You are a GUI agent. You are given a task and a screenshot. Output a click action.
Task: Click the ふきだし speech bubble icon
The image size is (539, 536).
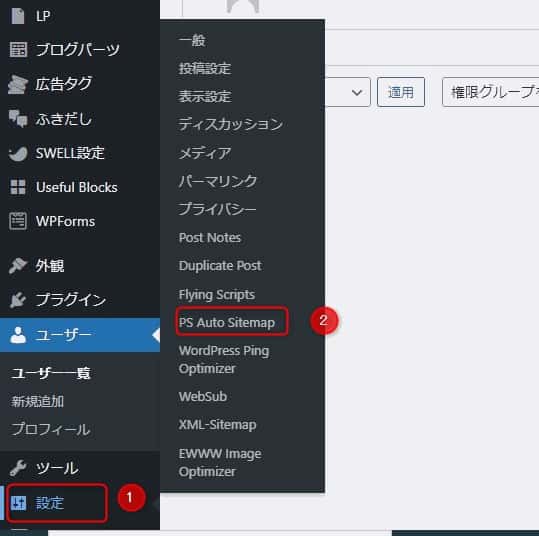18,119
